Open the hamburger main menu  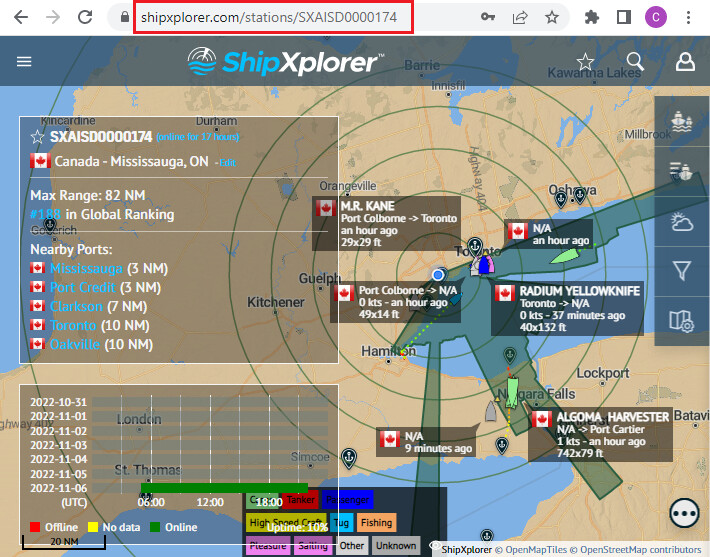pos(24,61)
